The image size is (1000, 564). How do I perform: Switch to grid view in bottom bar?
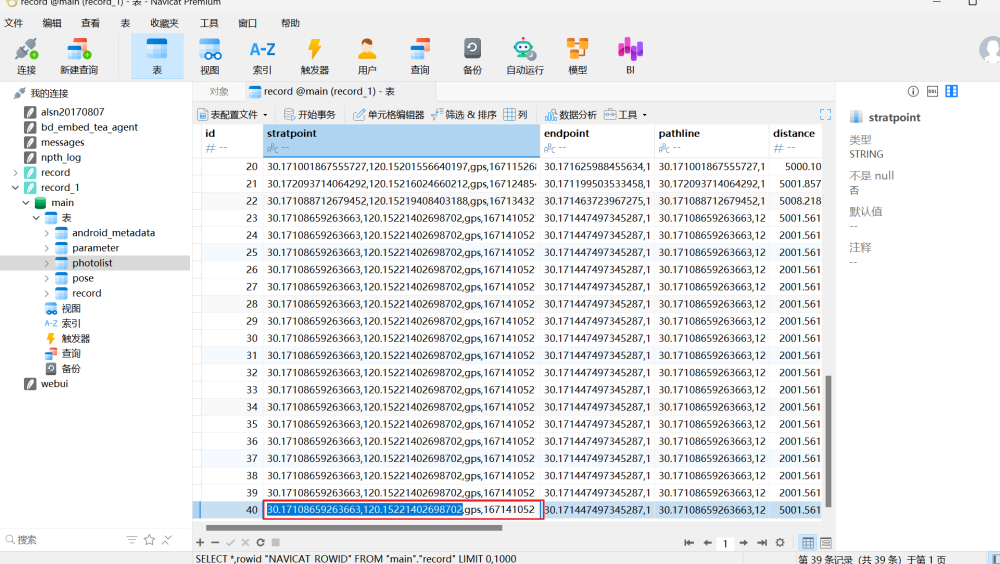[808, 542]
